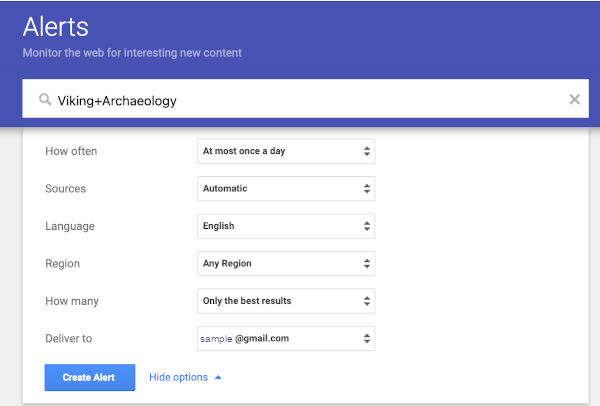Open the 'At most once a day' dropdown
The width and height of the screenshot is (600, 406).
tap(286, 151)
